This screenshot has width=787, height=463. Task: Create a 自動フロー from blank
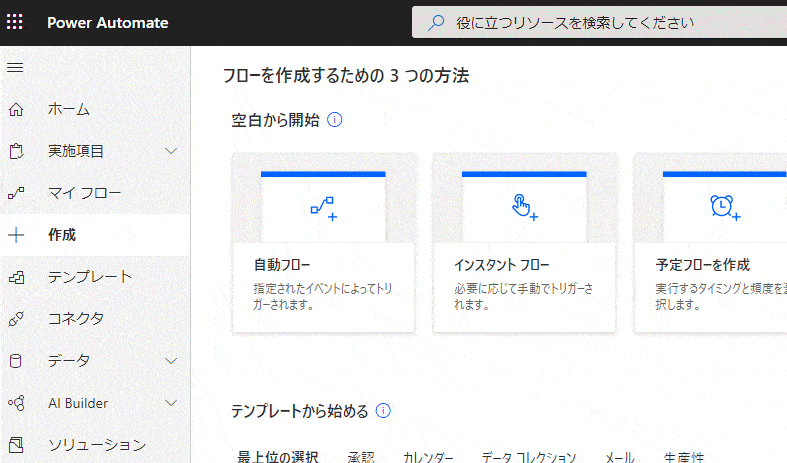point(323,243)
